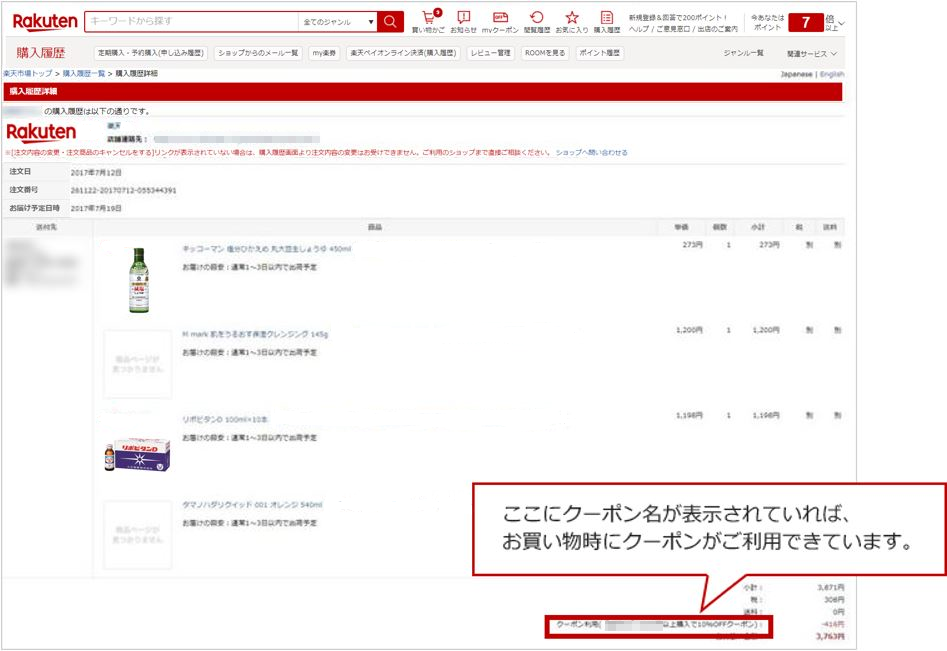947x651 pixels.
Task: Open the shopping cart (買い物かご)
Action: [429, 21]
